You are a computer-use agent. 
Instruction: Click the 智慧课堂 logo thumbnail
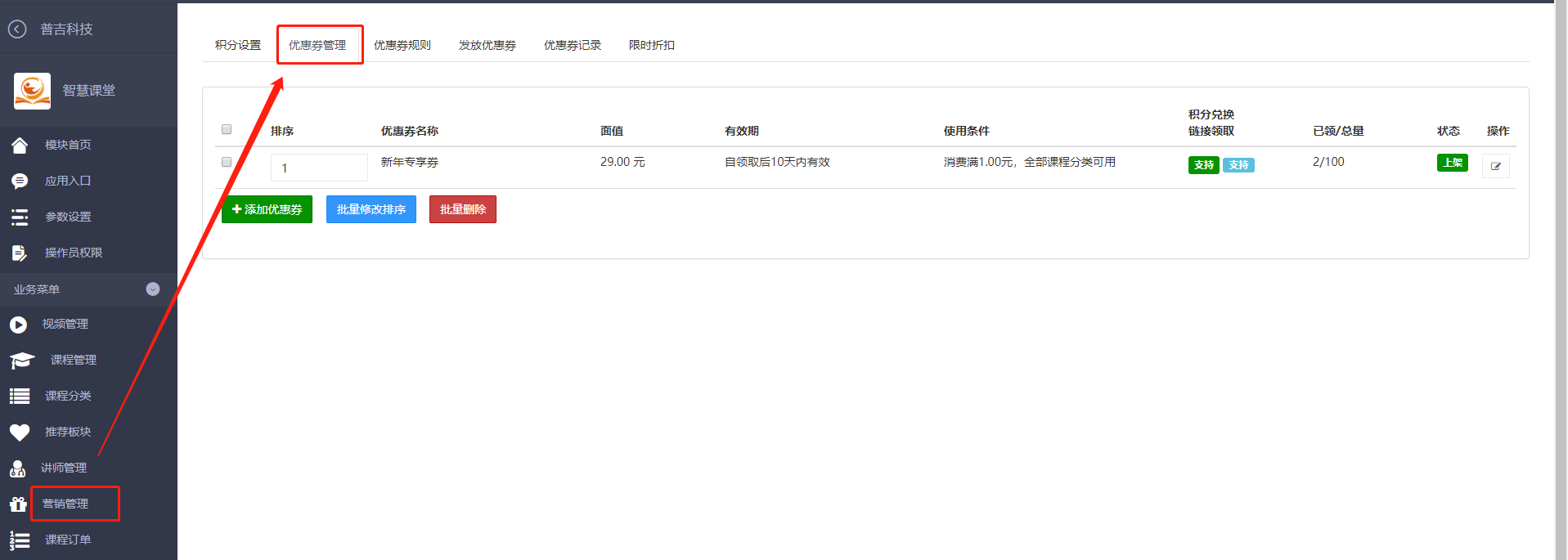click(x=32, y=91)
